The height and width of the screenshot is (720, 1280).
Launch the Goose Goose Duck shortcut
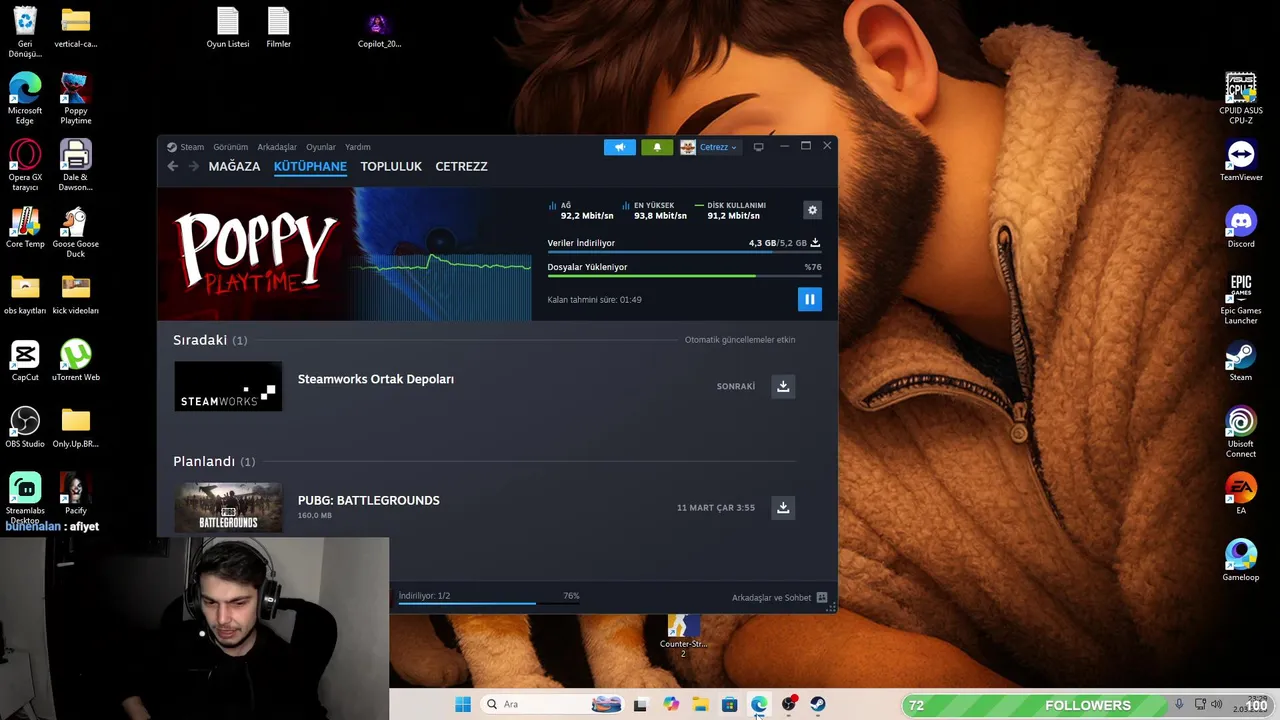click(75, 232)
